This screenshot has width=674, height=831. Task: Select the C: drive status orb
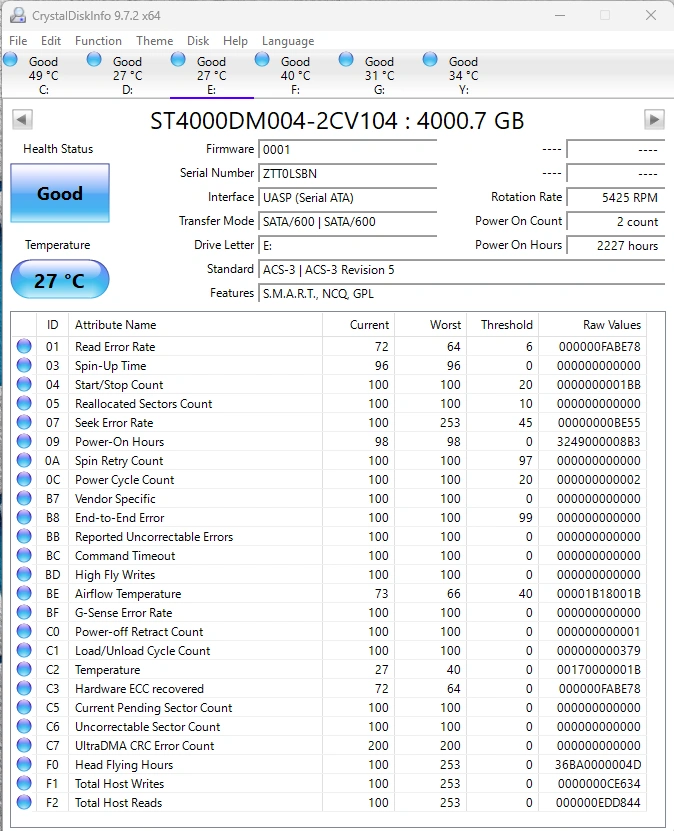11,61
